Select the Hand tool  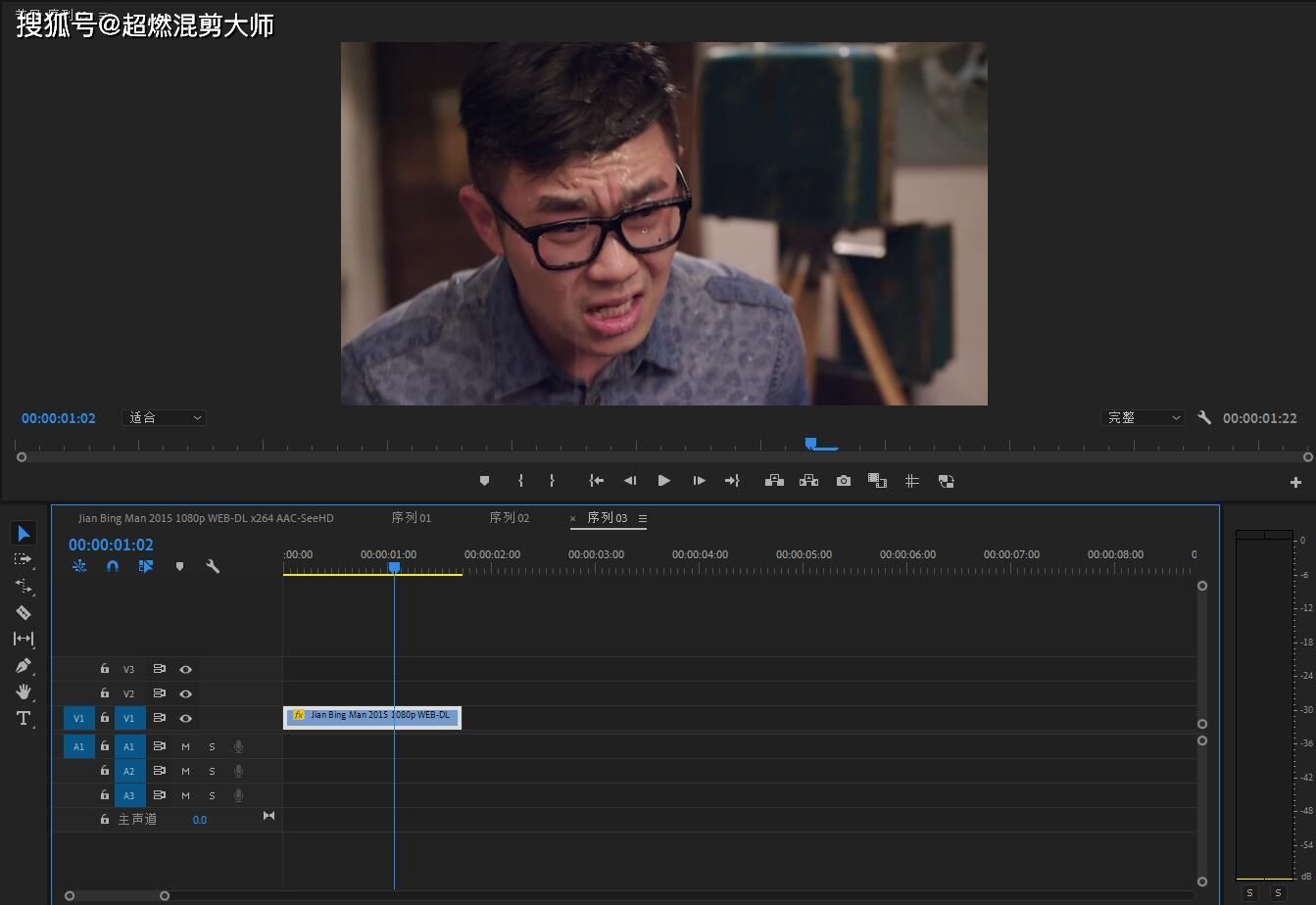[24, 691]
